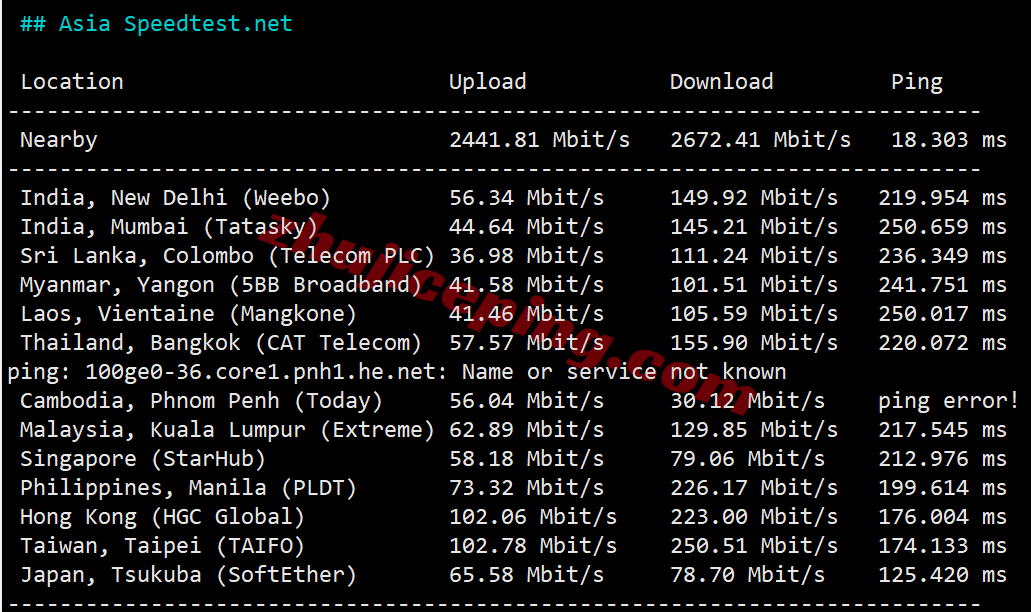Image resolution: width=1031 pixels, height=612 pixels.
Task: Select 'India, New Delhi (Weebo)' row label
Action: [175, 197]
